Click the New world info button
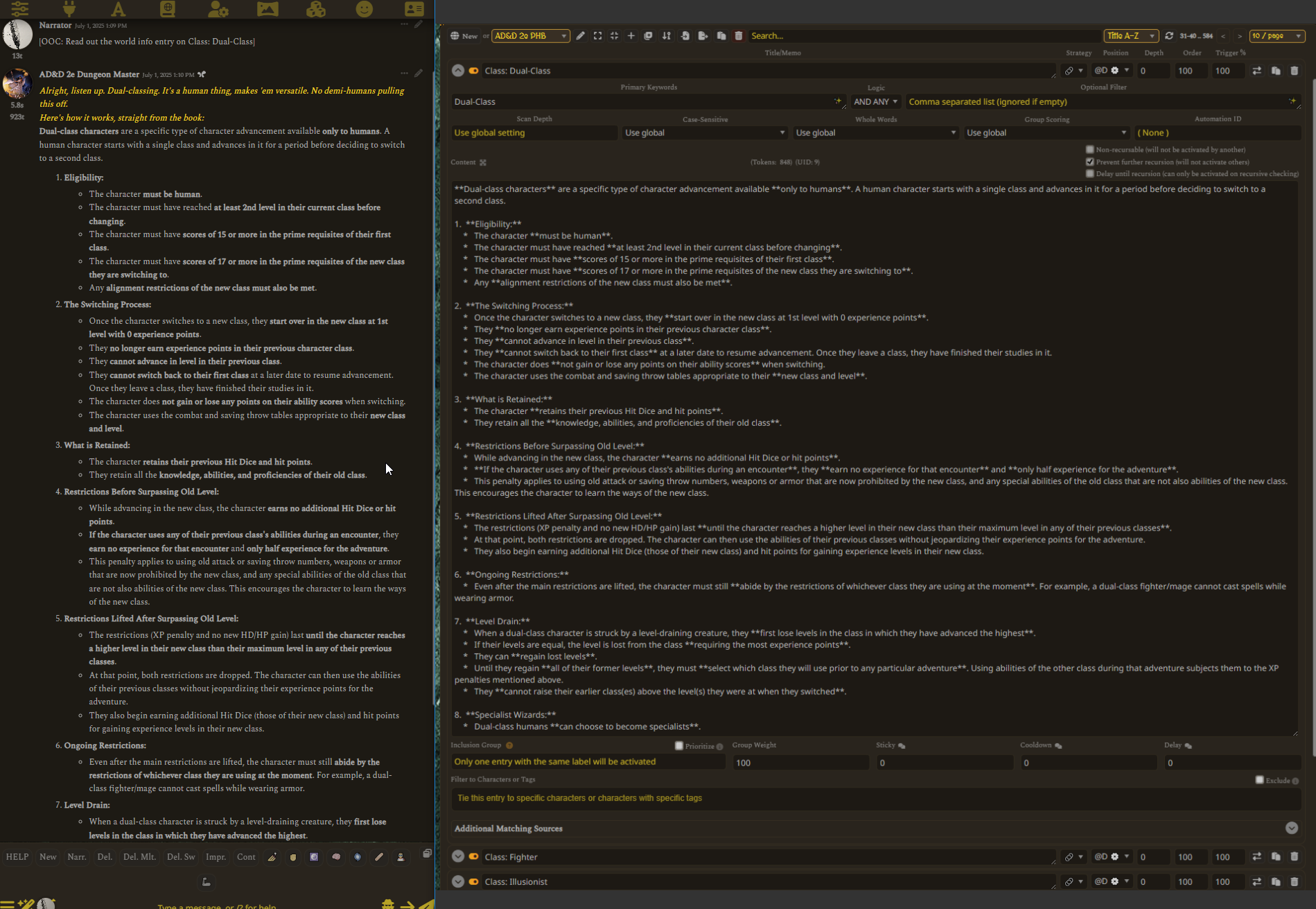 point(464,36)
